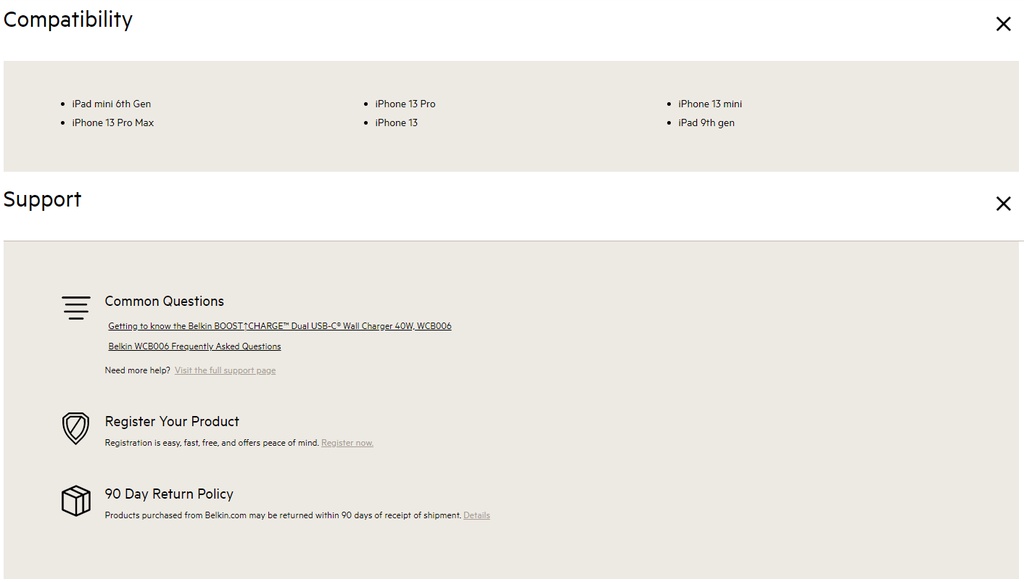The image size is (1024, 582).
Task: Open Belkin WCB006 Frequently Asked Questions link
Action: [x=194, y=347]
